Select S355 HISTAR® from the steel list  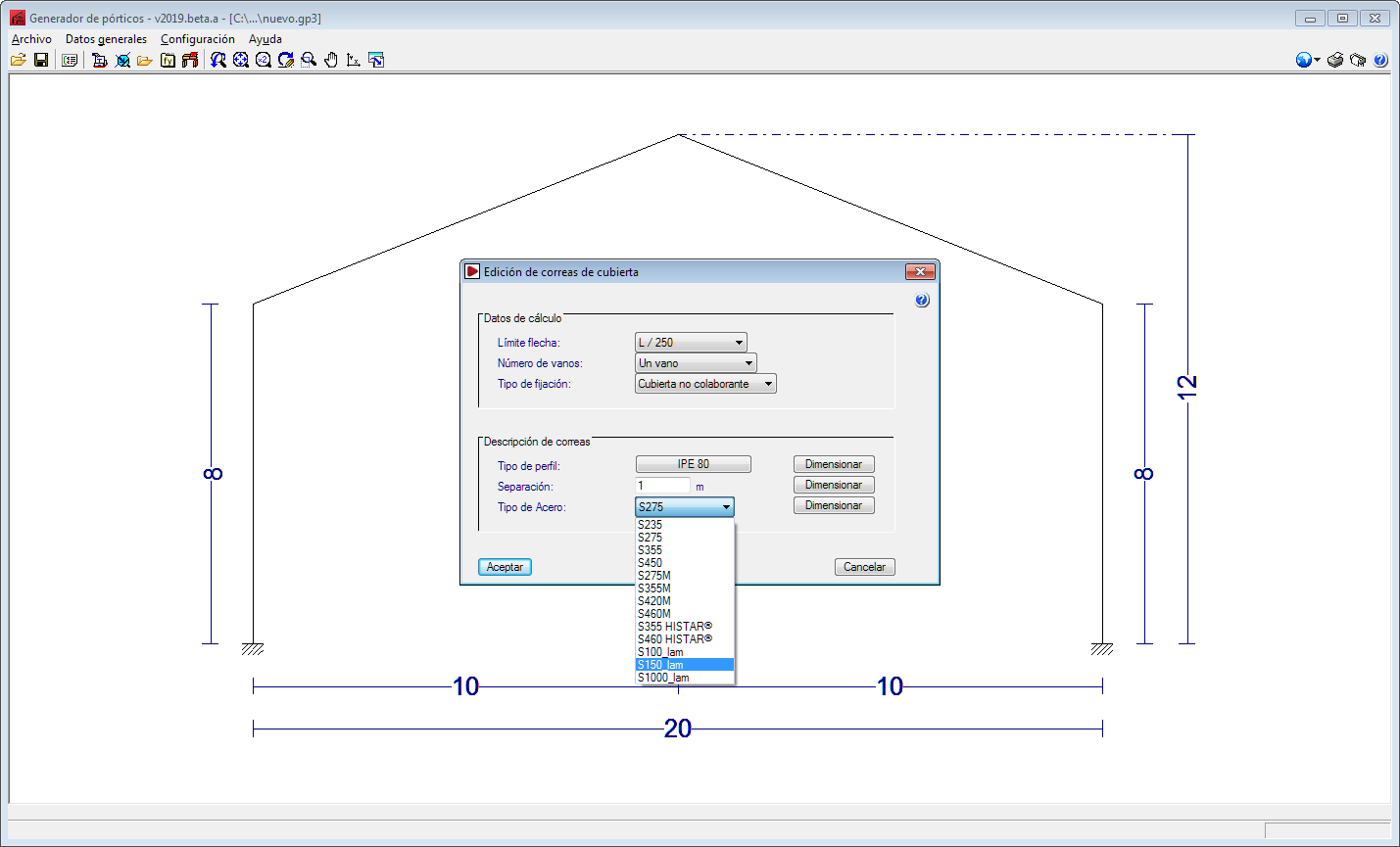point(685,627)
